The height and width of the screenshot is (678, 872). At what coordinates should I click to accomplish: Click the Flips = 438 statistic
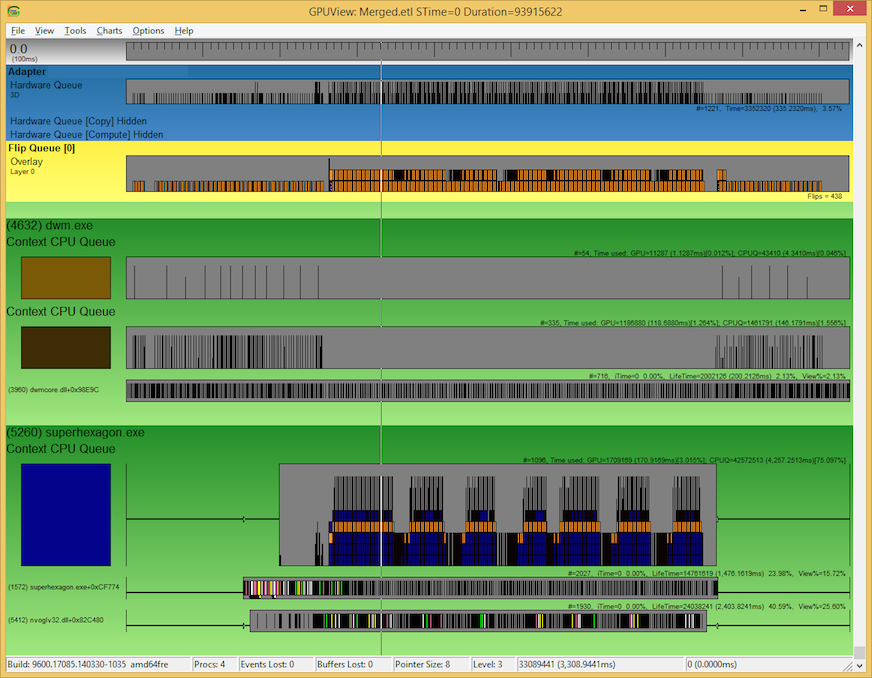tap(825, 196)
